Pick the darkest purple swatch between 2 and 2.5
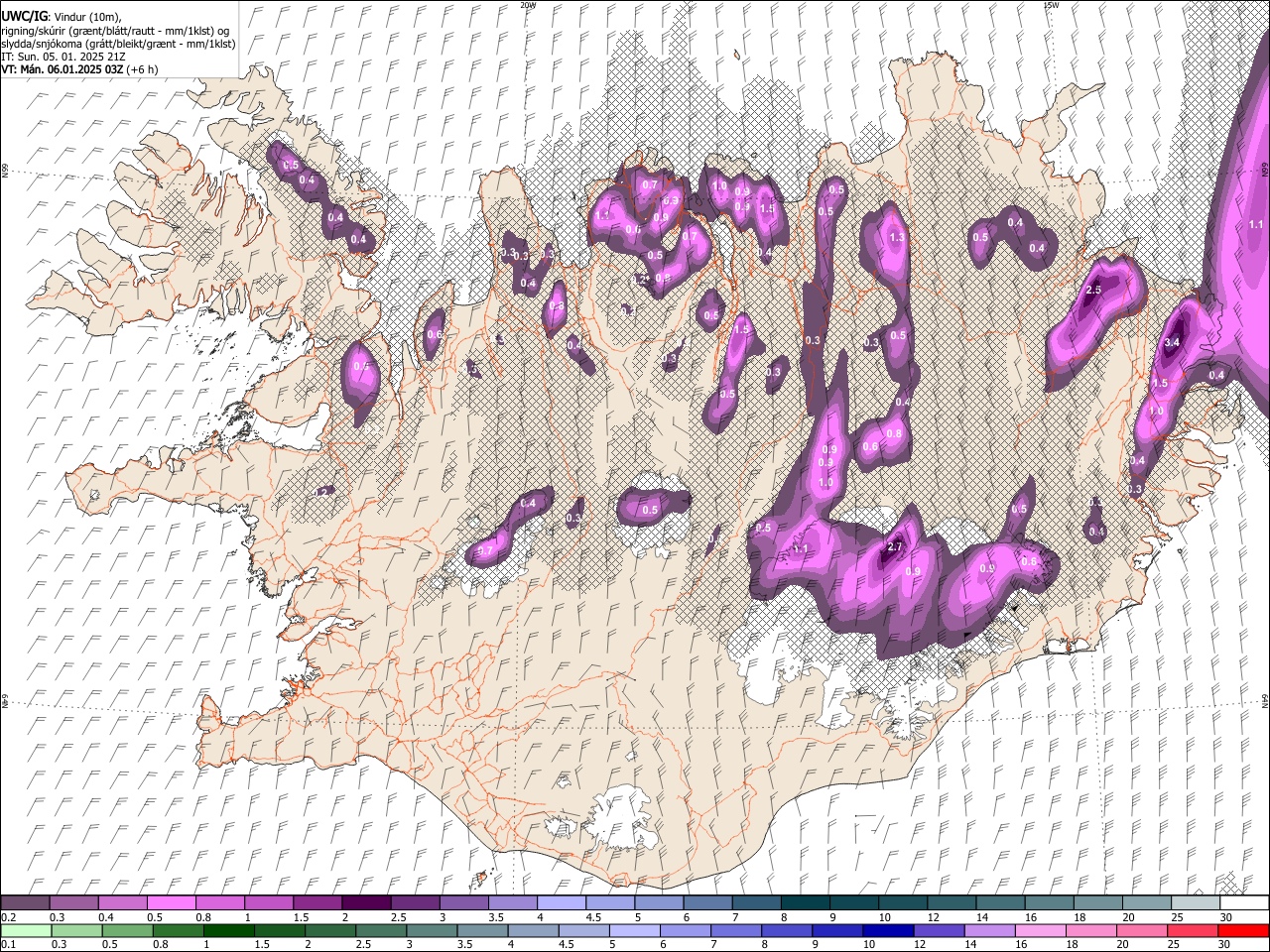The height and width of the screenshot is (952, 1270). click(366, 903)
